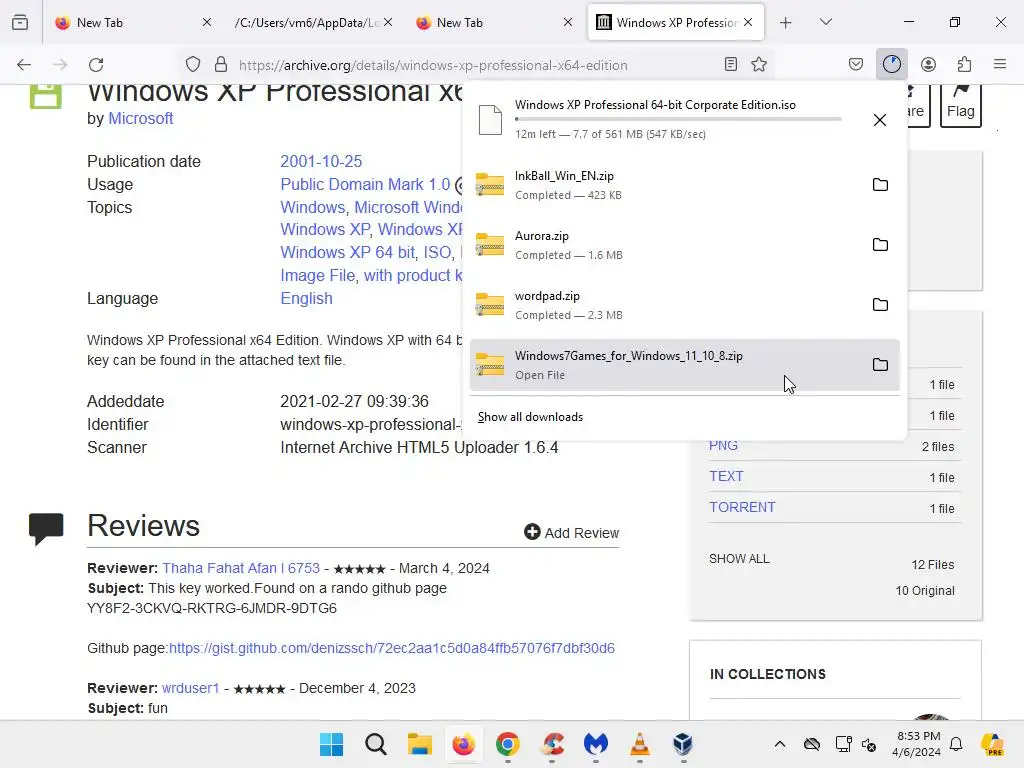List all tabs dropdown arrow
The width and height of the screenshot is (1024, 768).
tap(825, 22)
